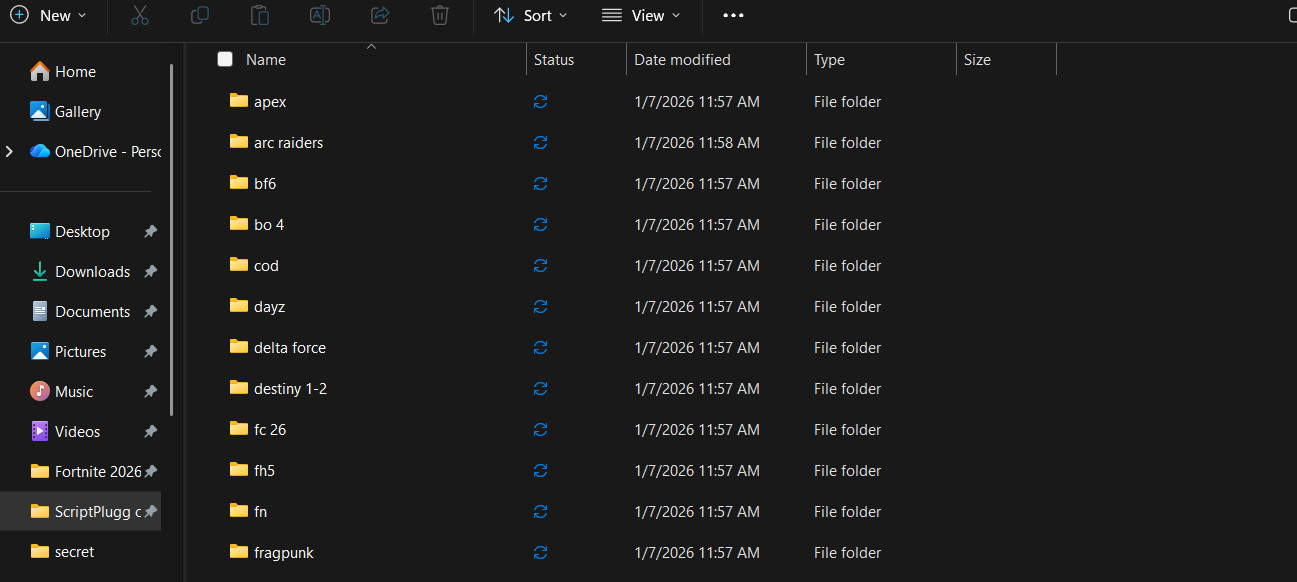Screen dimensions: 1297x582
Task: Click the sync status icon for fh5
Action: pos(541,471)
